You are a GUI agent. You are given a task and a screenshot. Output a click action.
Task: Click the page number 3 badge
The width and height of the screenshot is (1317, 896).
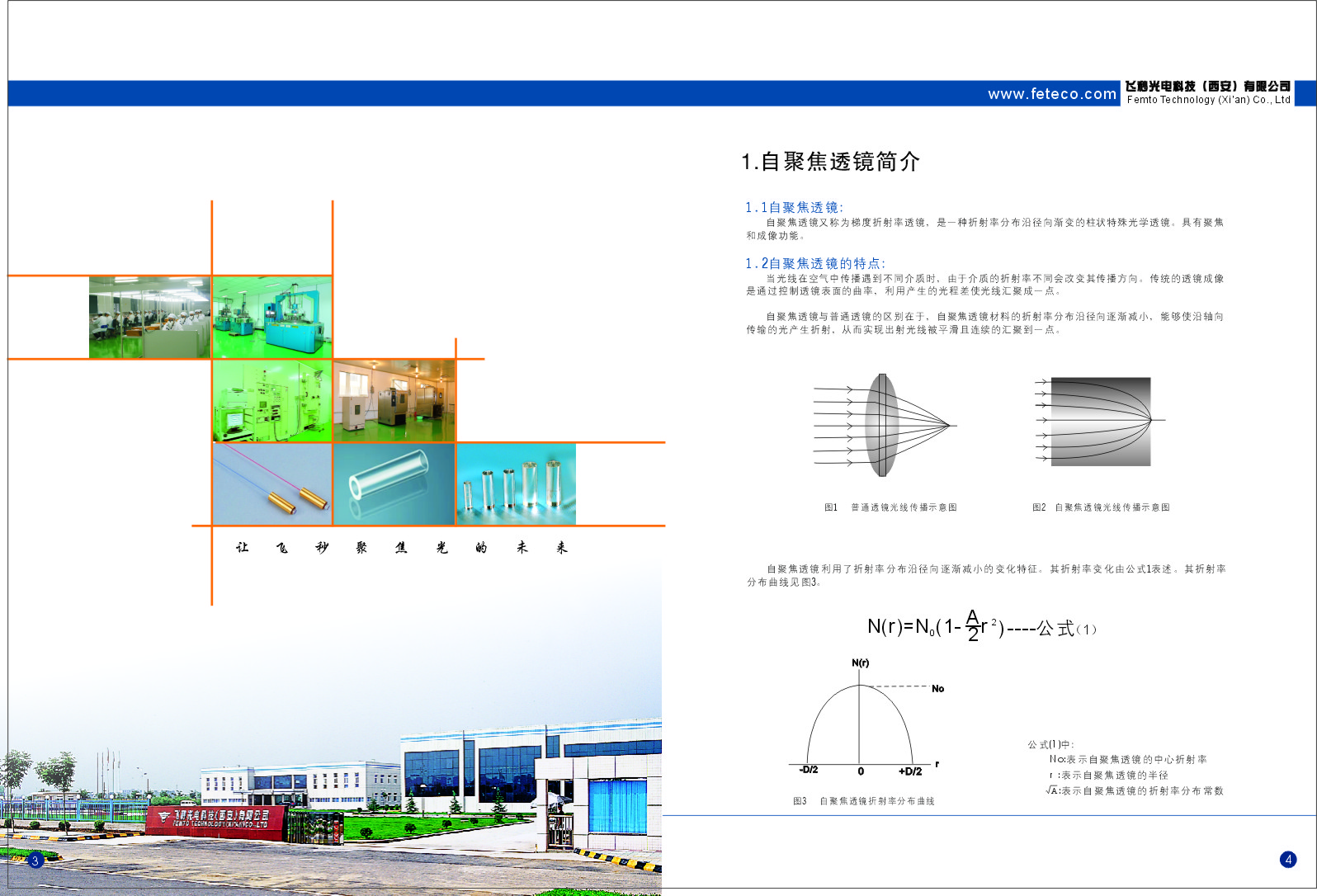tap(35, 861)
